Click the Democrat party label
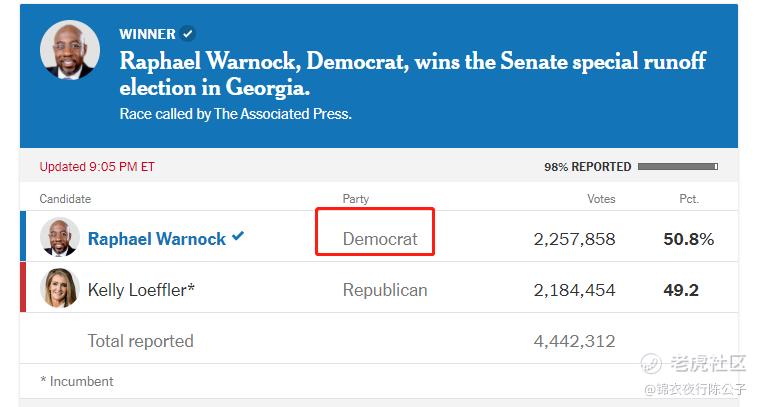Viewport: 761px width, 407px height. (380, 239)
